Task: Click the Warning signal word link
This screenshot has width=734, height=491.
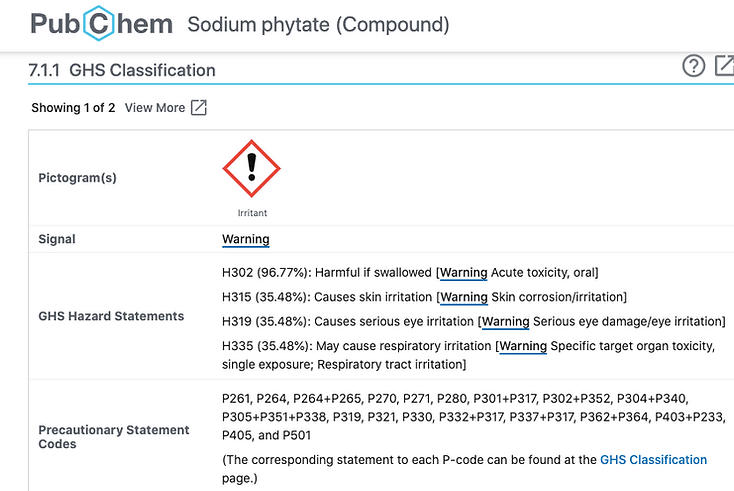Action: pyautogui.click(x=246, y=239)
